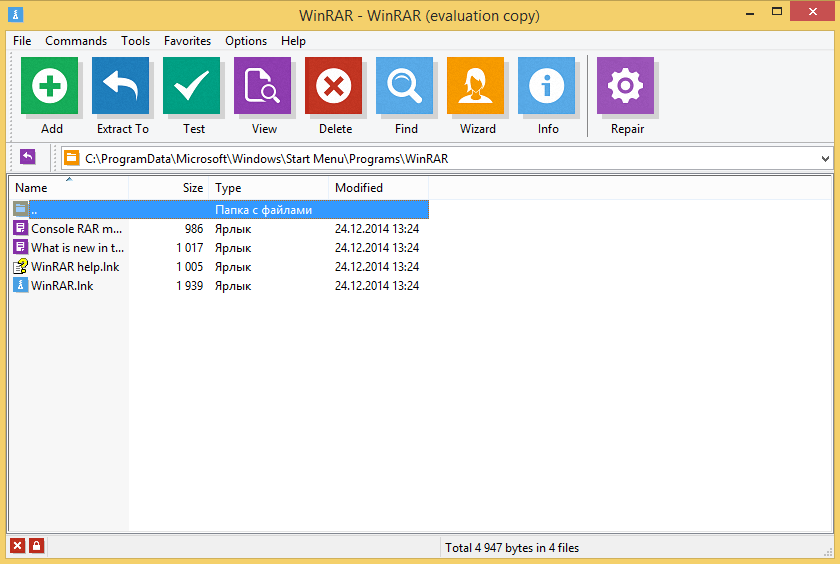
Task: Click the WinRAR app icon in title bar
Action: (x=16, y=14)
